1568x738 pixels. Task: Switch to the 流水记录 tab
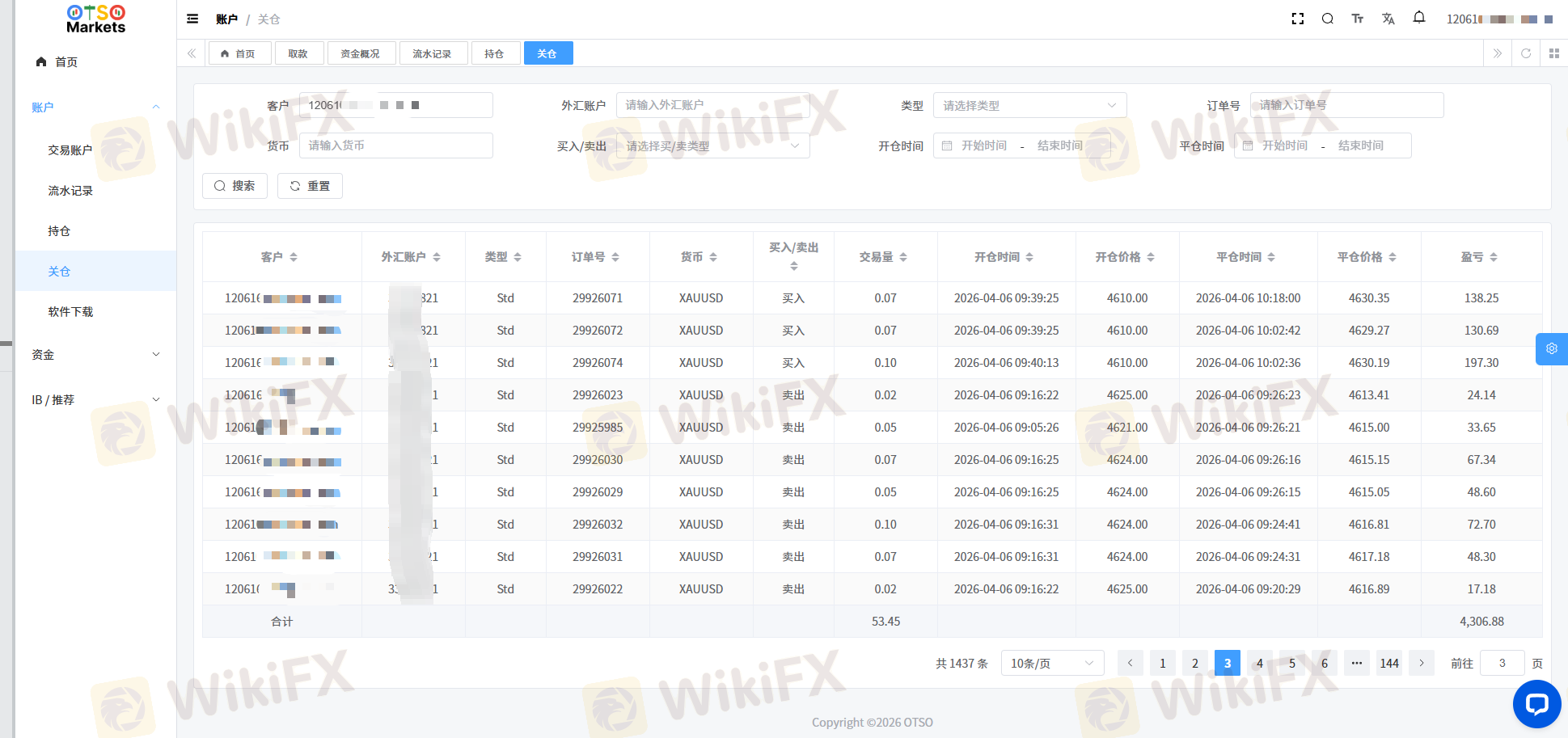click(x=432, y=53)
